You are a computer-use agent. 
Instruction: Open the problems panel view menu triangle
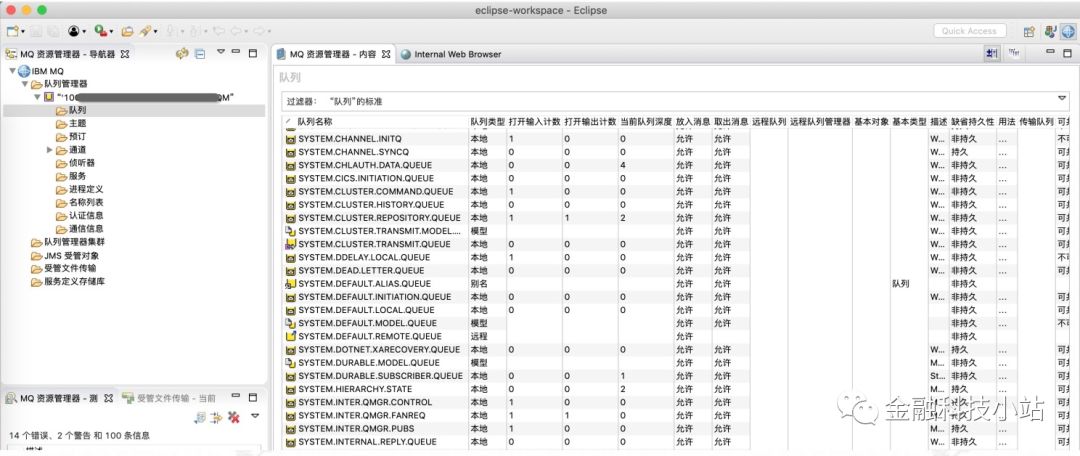(x=255, y=415)
